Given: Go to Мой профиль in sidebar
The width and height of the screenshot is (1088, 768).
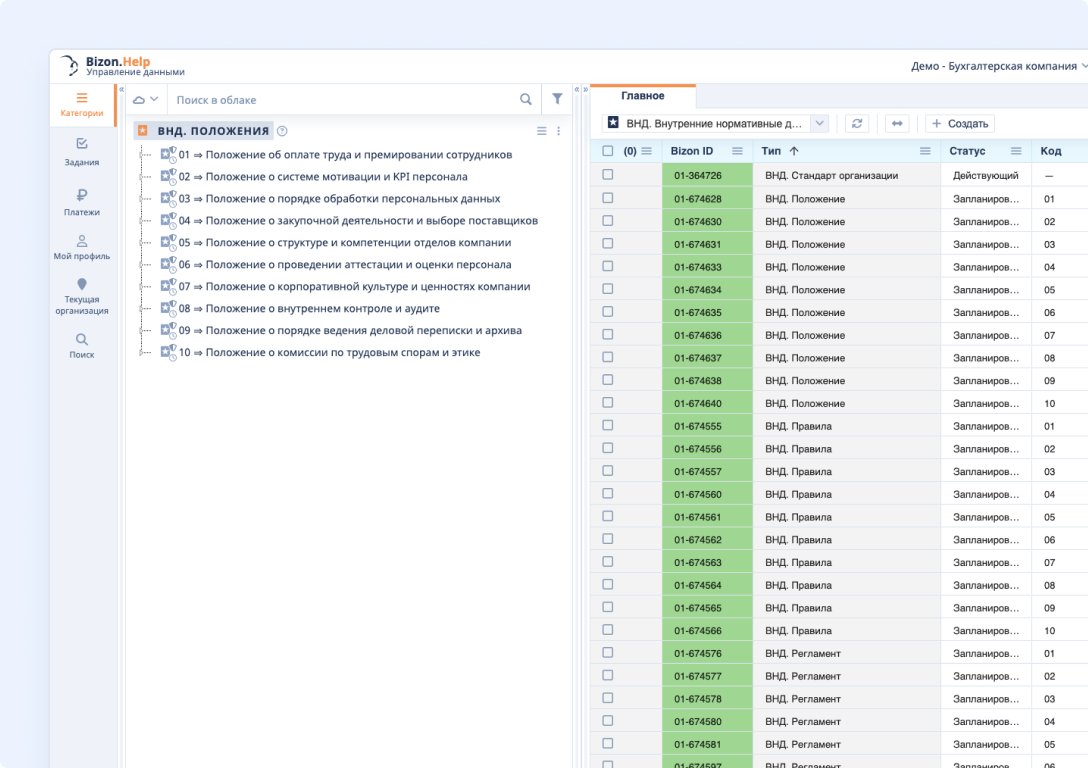Looking at the screenshot, I should click(x=82, y=247).
